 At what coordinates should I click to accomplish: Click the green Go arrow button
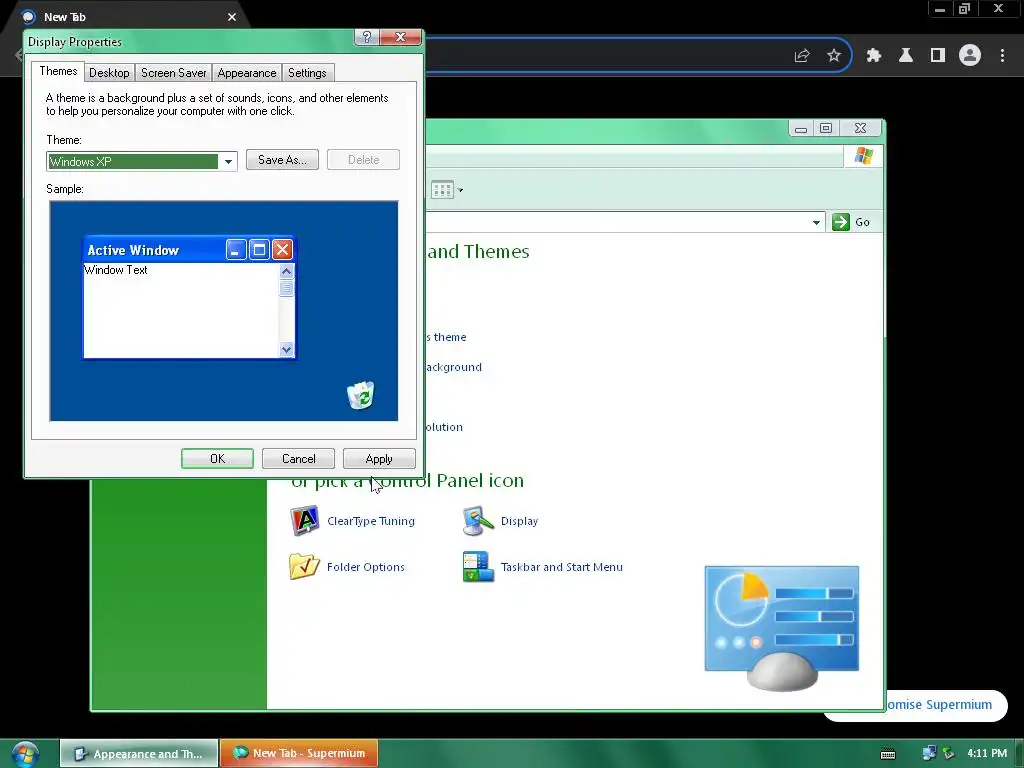click(841, 222)
